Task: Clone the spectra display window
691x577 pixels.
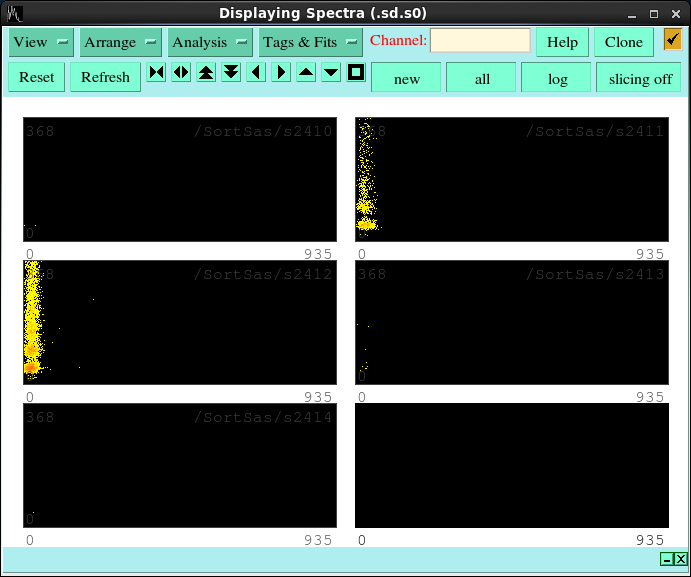Action: click(623, 42)
